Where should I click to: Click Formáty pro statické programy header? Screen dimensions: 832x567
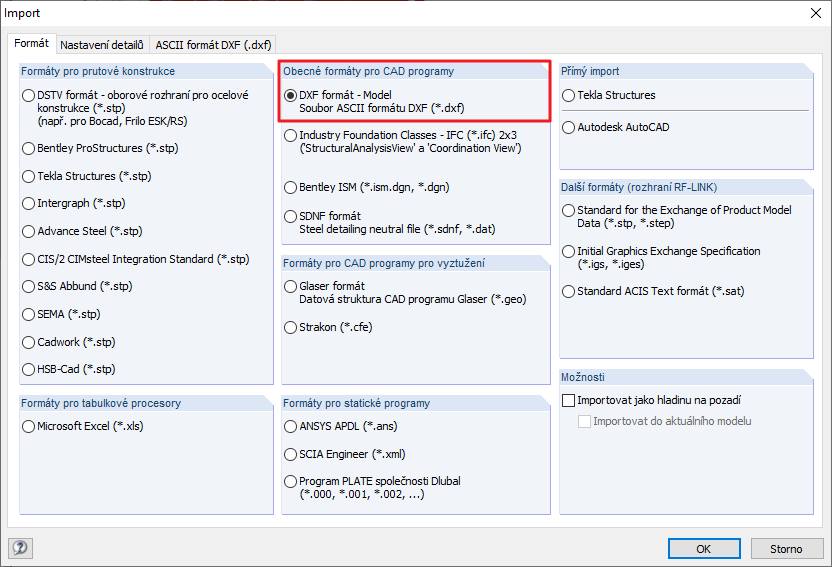[x=357, y=403]
